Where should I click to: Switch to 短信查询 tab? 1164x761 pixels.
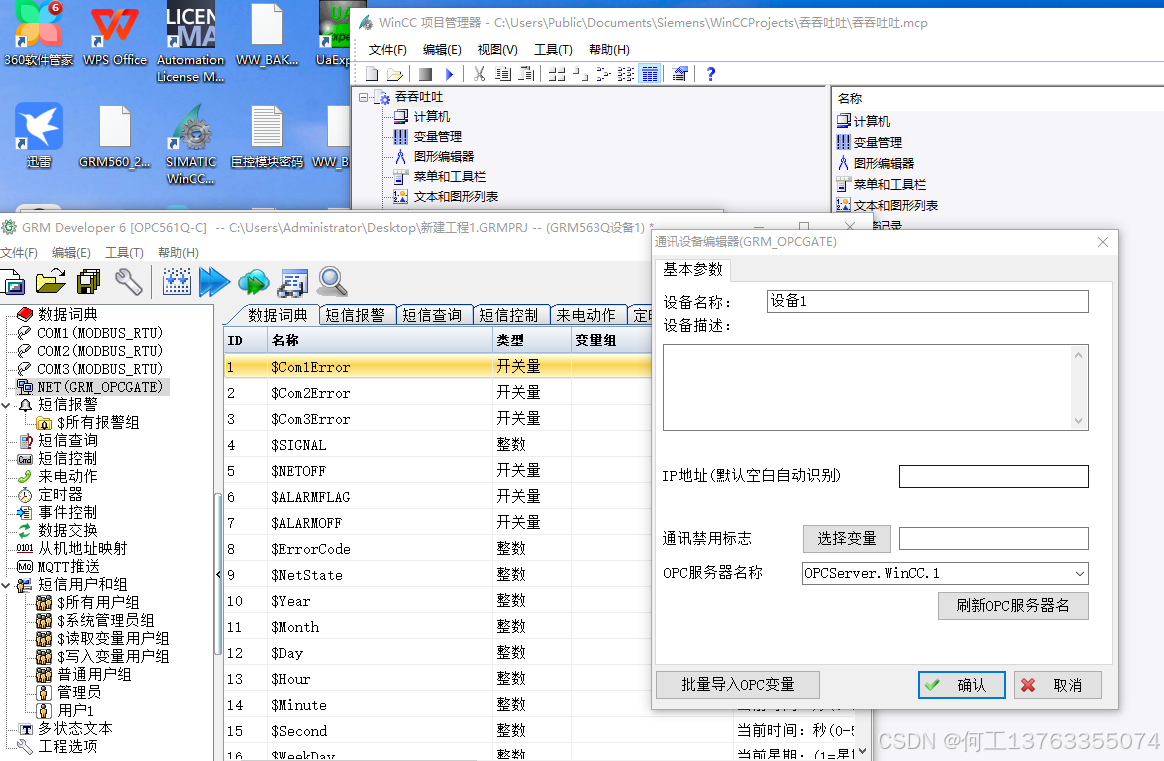tap(432, 316)
